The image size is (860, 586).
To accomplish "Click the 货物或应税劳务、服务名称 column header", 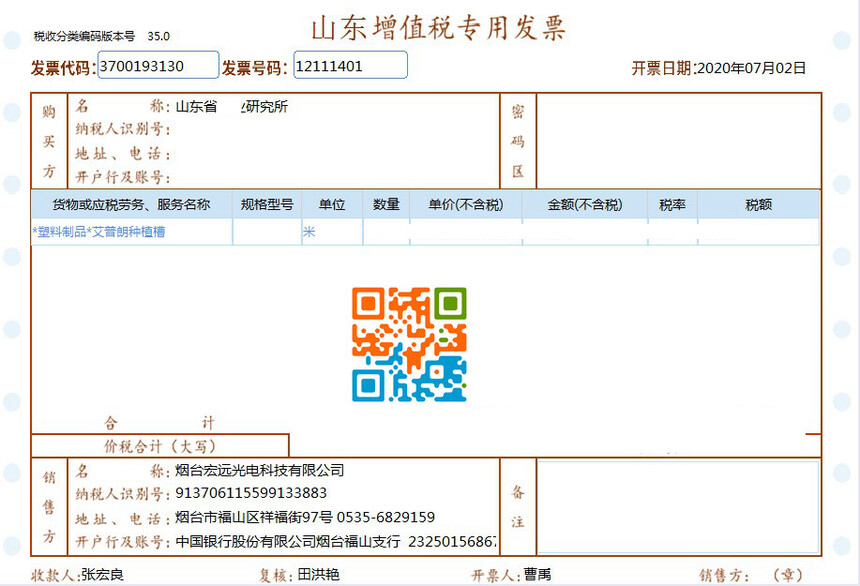I will (x=132, y=205).
